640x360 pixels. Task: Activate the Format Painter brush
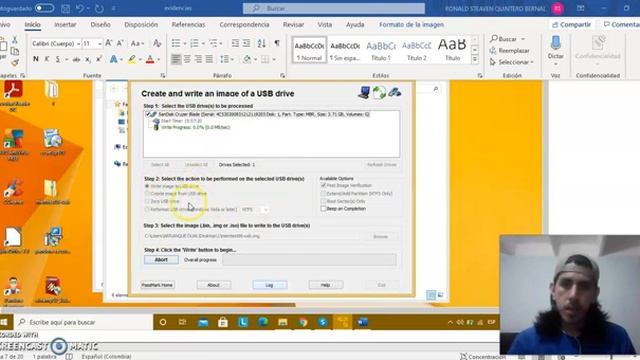[15, 62]
